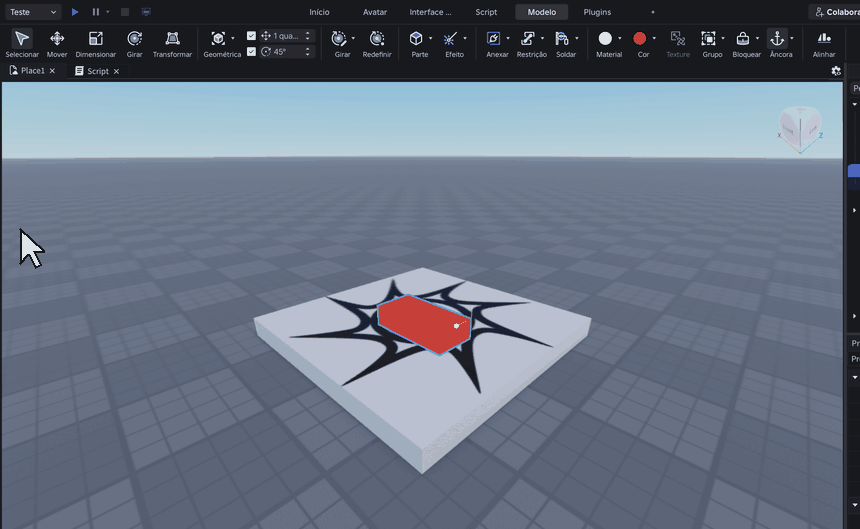
Task: Expand the pause options dropdown arrow
Action: point(108,12)
